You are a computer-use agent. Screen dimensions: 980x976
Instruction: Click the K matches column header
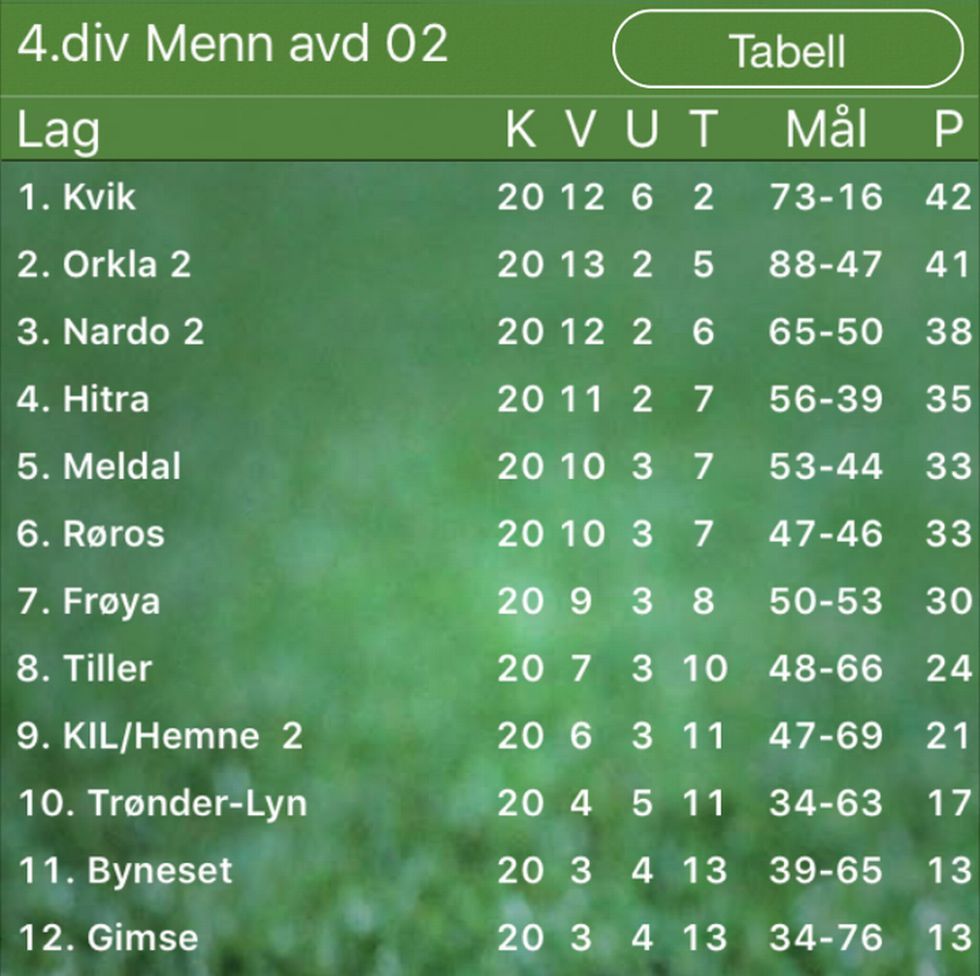(x=520, y=129)
